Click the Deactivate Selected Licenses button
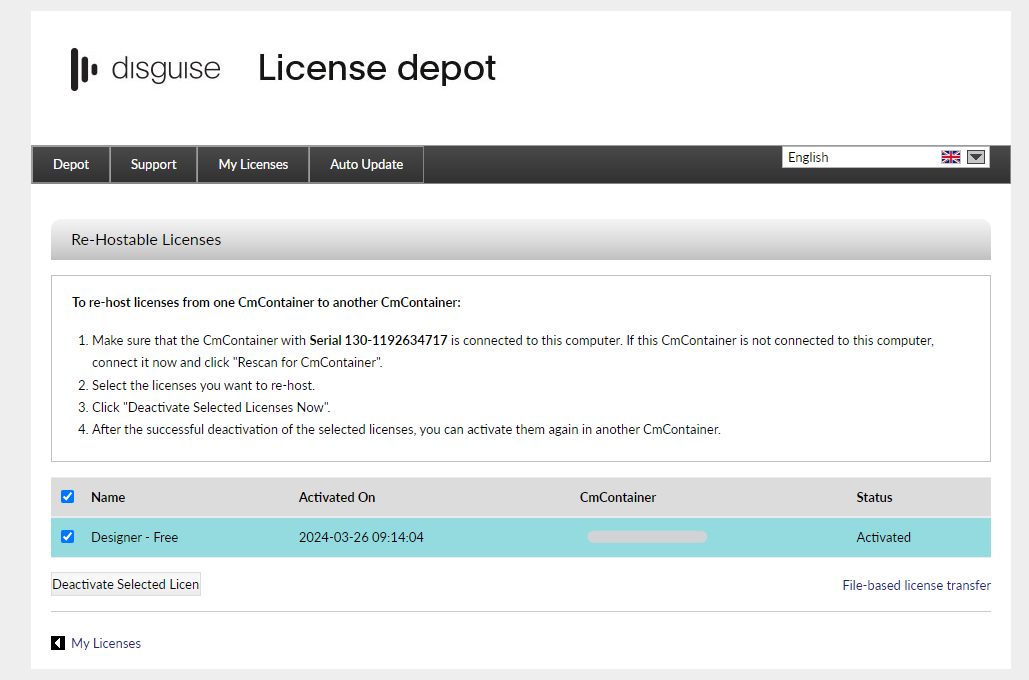 [x=125, y=583]
